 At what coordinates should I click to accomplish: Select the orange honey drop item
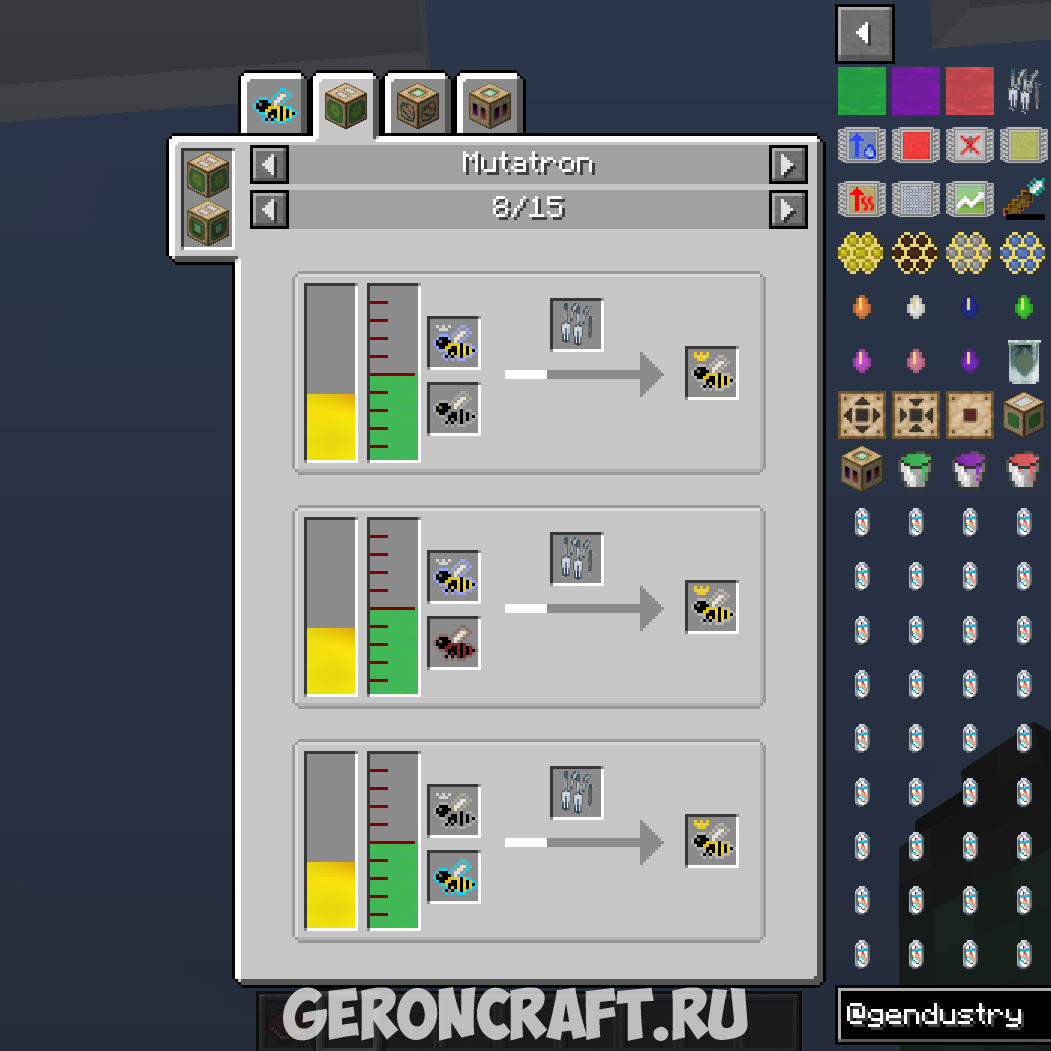pos(862,307)
